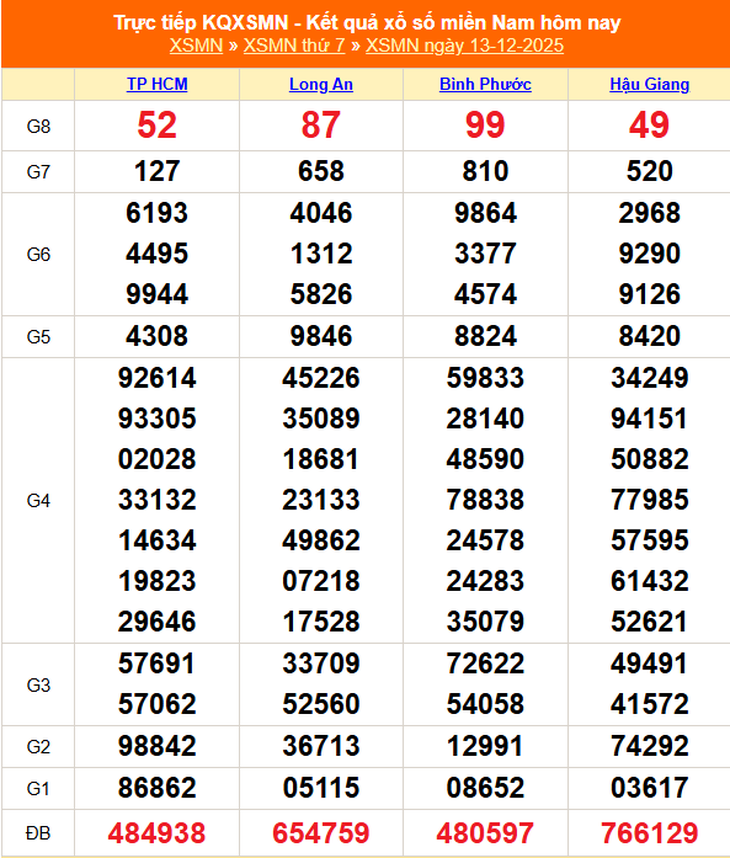Open the Hậu Giang province link
Screen dimensions: 730x858
click(650, 84)
